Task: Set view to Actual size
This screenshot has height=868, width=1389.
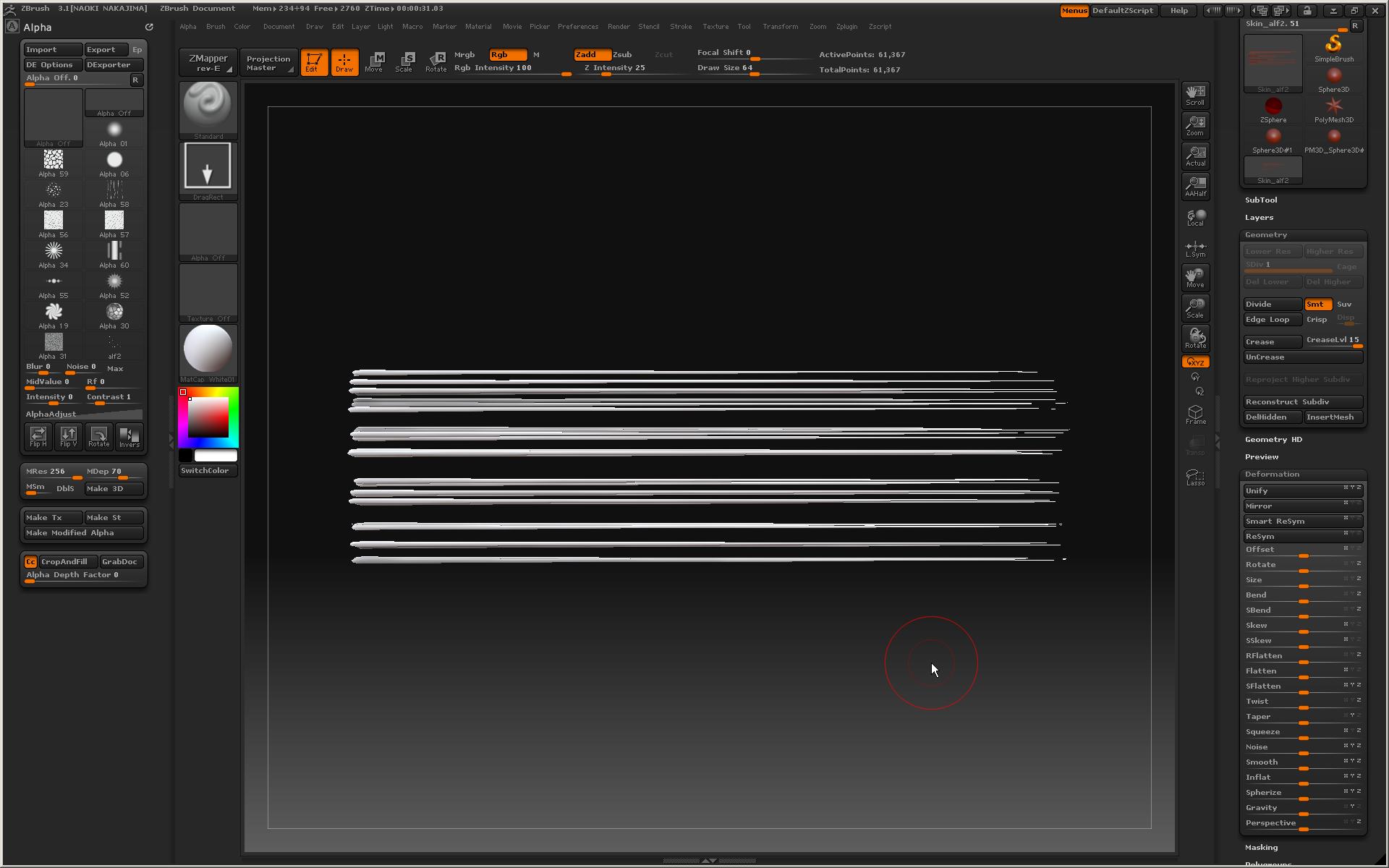Action: pyautogui.click(x=1195, y=156)
